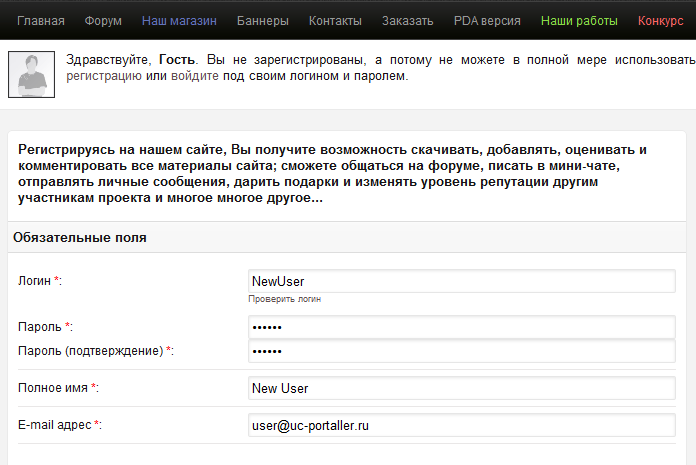Open the Конкурс menu item

[x=660, y=21]
